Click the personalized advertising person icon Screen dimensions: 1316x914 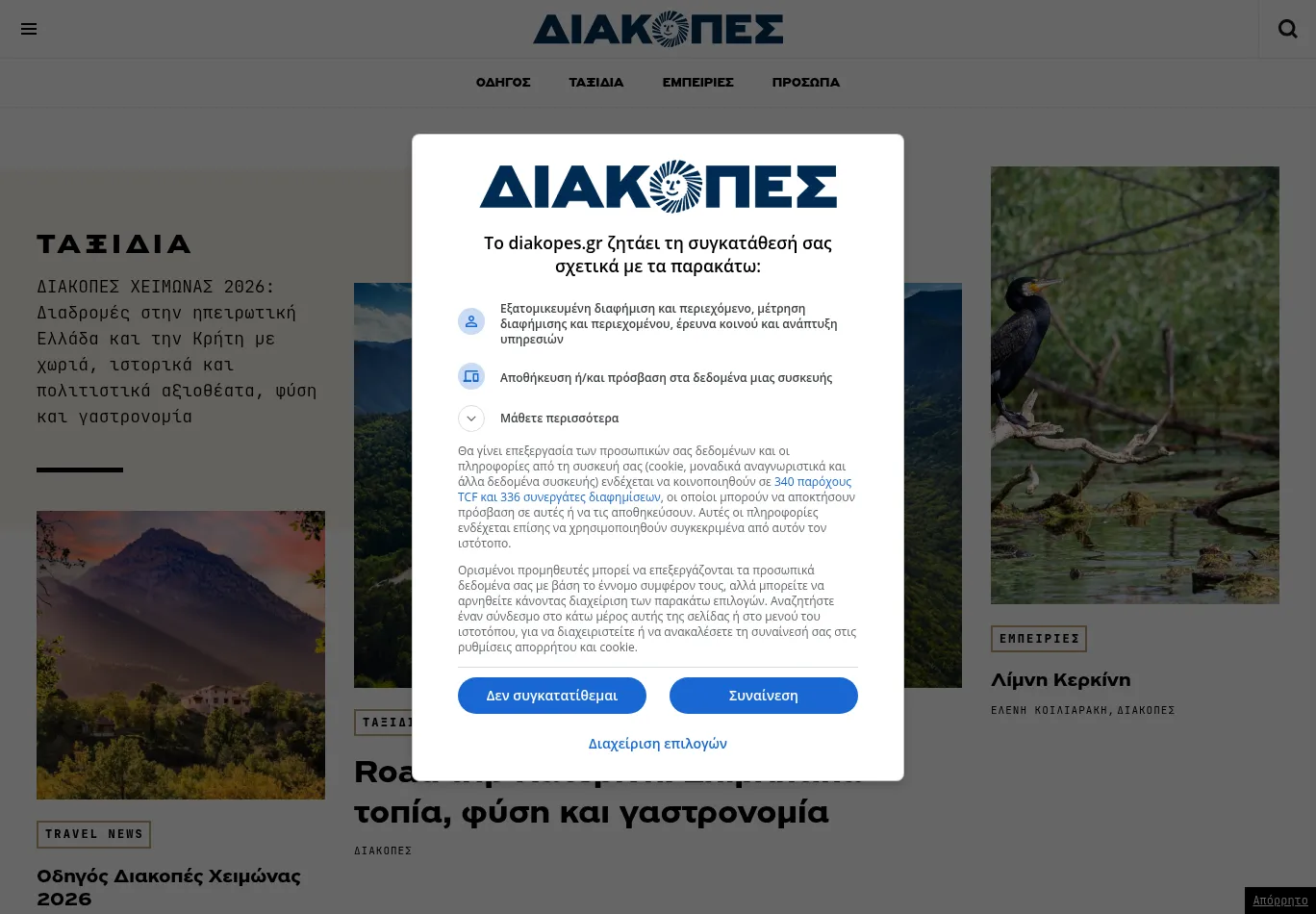[x=471, y=321]
